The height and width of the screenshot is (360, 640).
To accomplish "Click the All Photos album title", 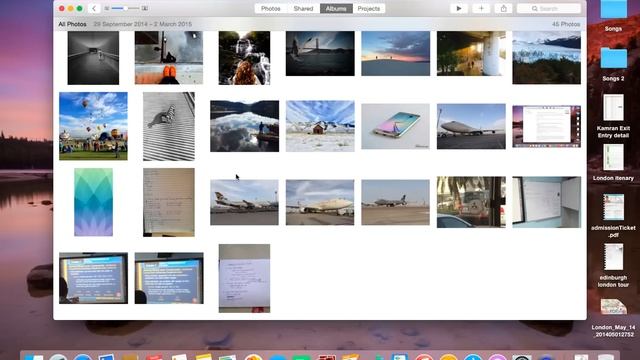I will point(72,24).
